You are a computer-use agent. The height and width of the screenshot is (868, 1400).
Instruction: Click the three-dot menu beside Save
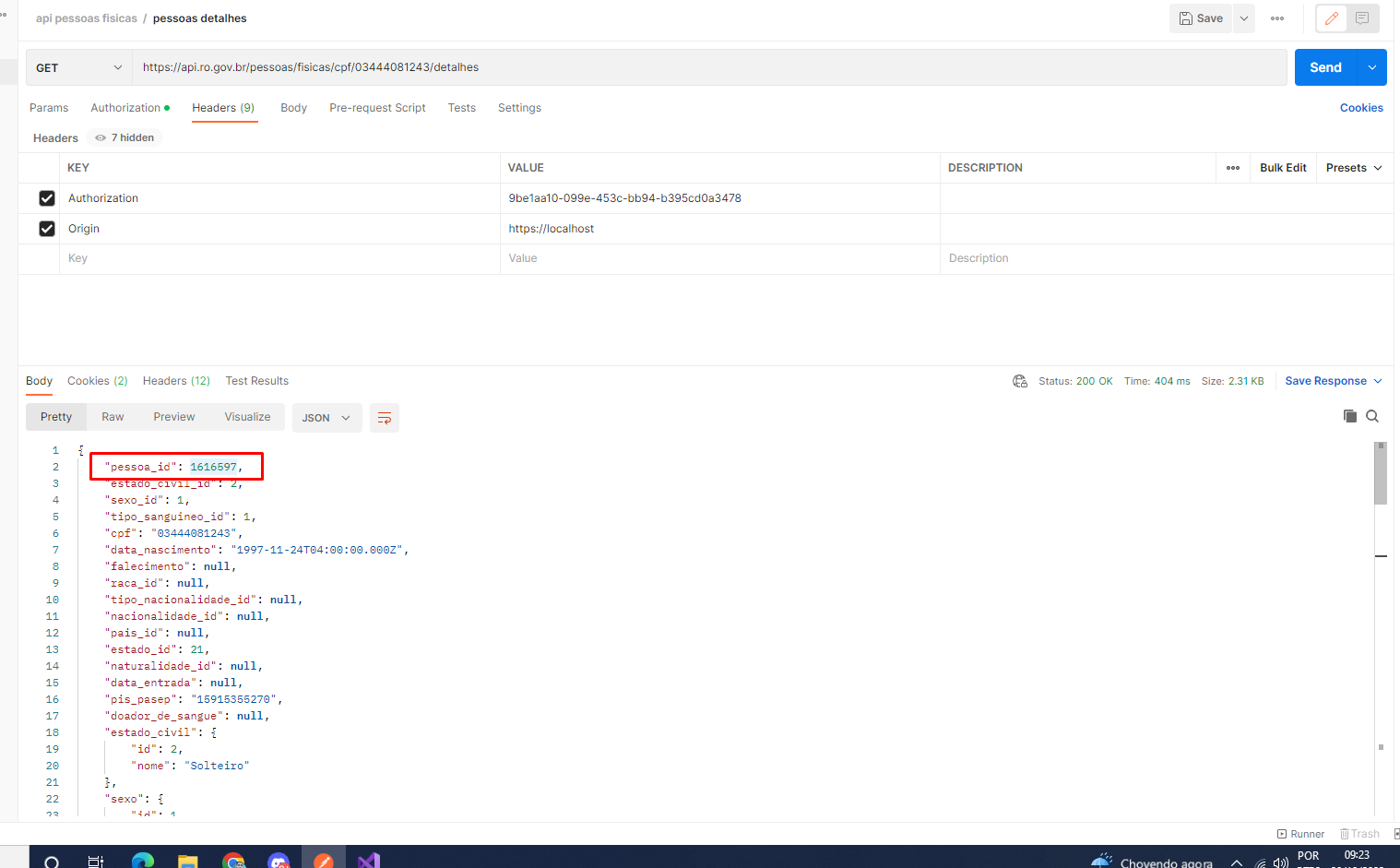tap(1277, 18)
